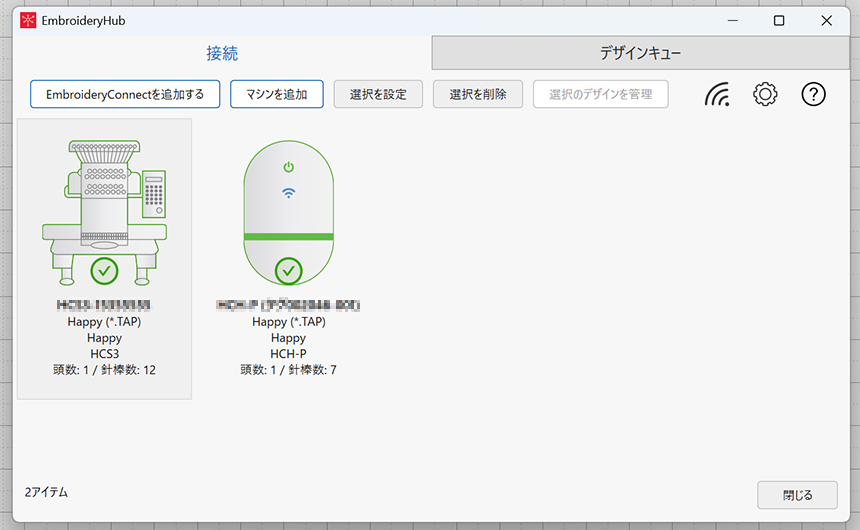The image size is (860, 530).
Task: Open the wireless connection status icon
Action: pos(717,94)
